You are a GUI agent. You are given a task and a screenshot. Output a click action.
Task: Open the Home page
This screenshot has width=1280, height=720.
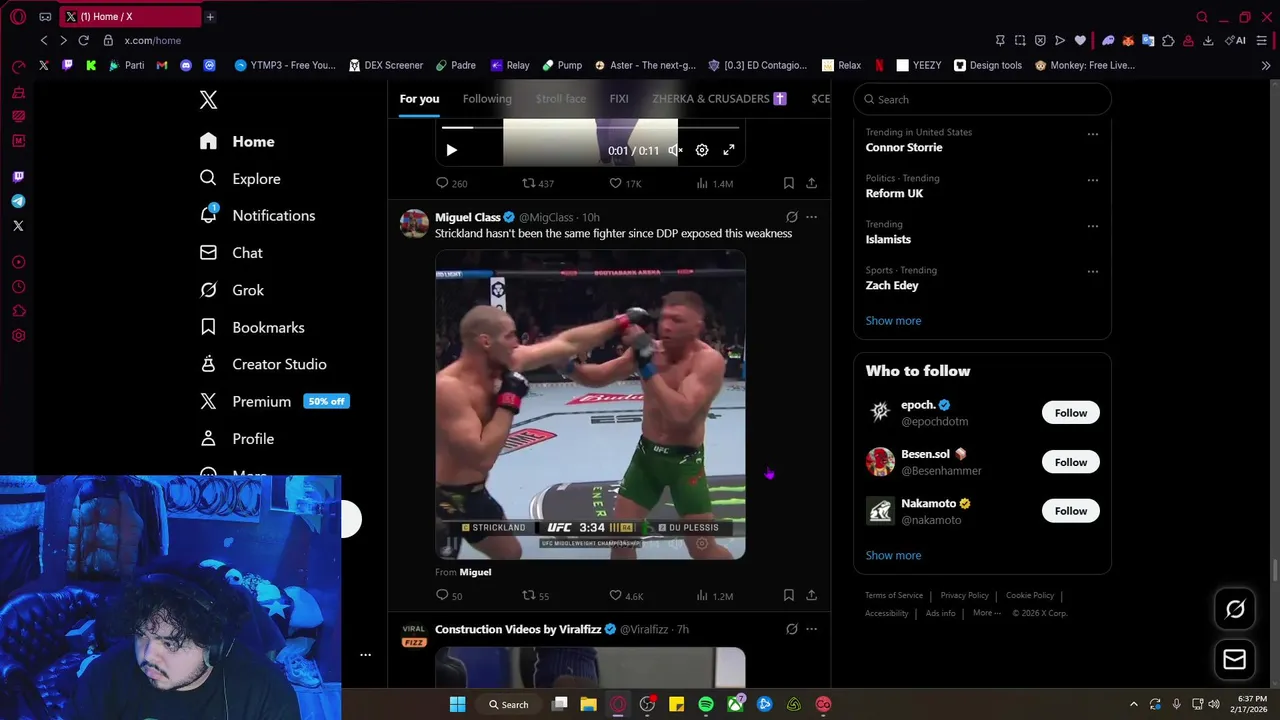point(237,142)
